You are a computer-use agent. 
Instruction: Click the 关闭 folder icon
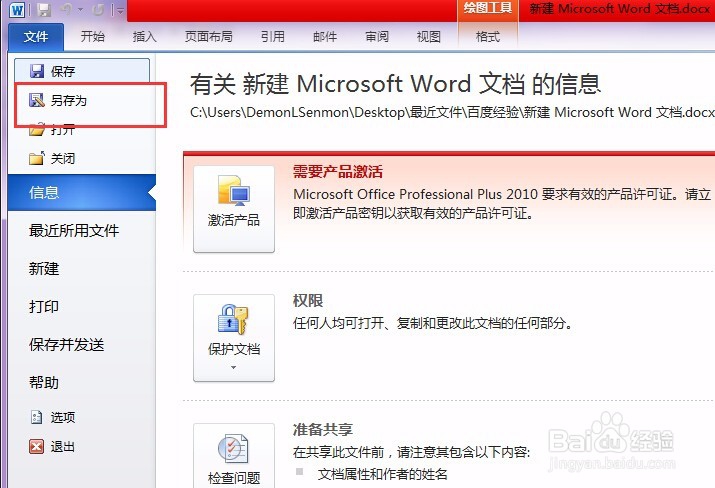pyautogui.click(x=37, y=158)
